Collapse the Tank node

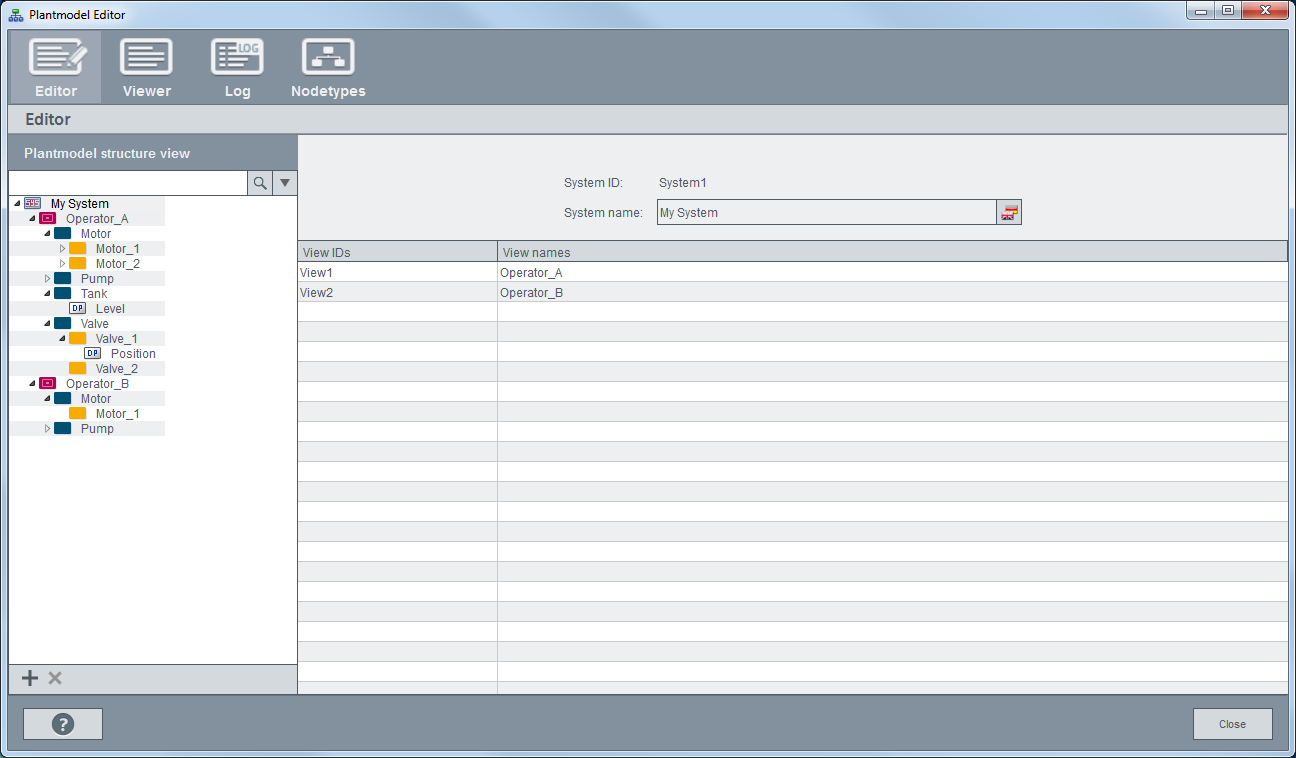click(47, 294)
